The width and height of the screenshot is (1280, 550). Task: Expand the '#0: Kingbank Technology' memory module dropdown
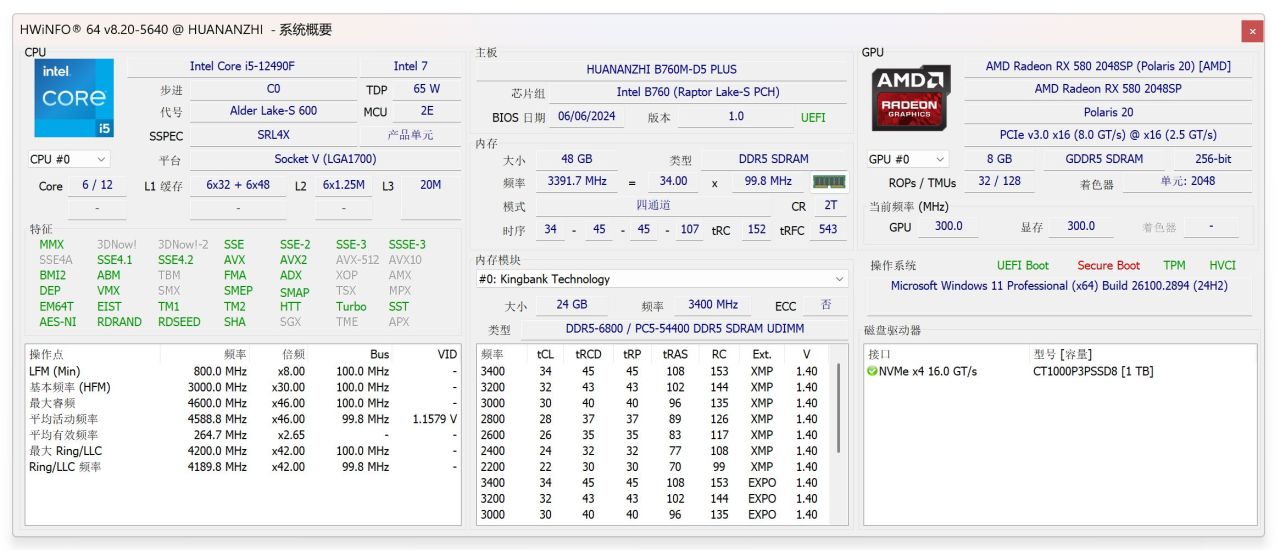tap(661, 279)
